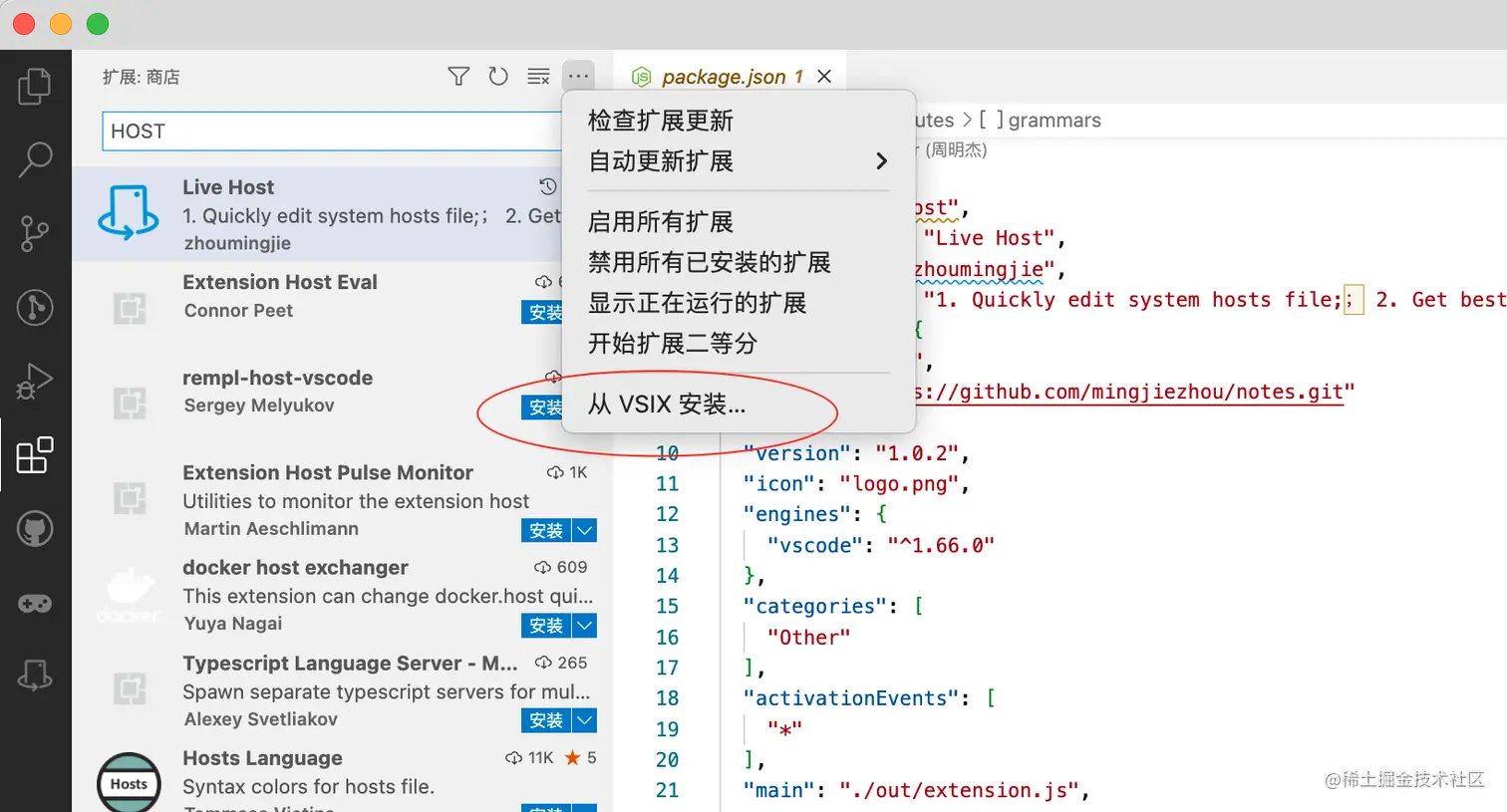Open install dropdown for docker host exchanger
Screen dimensions: 1507x812
(585, 626)
